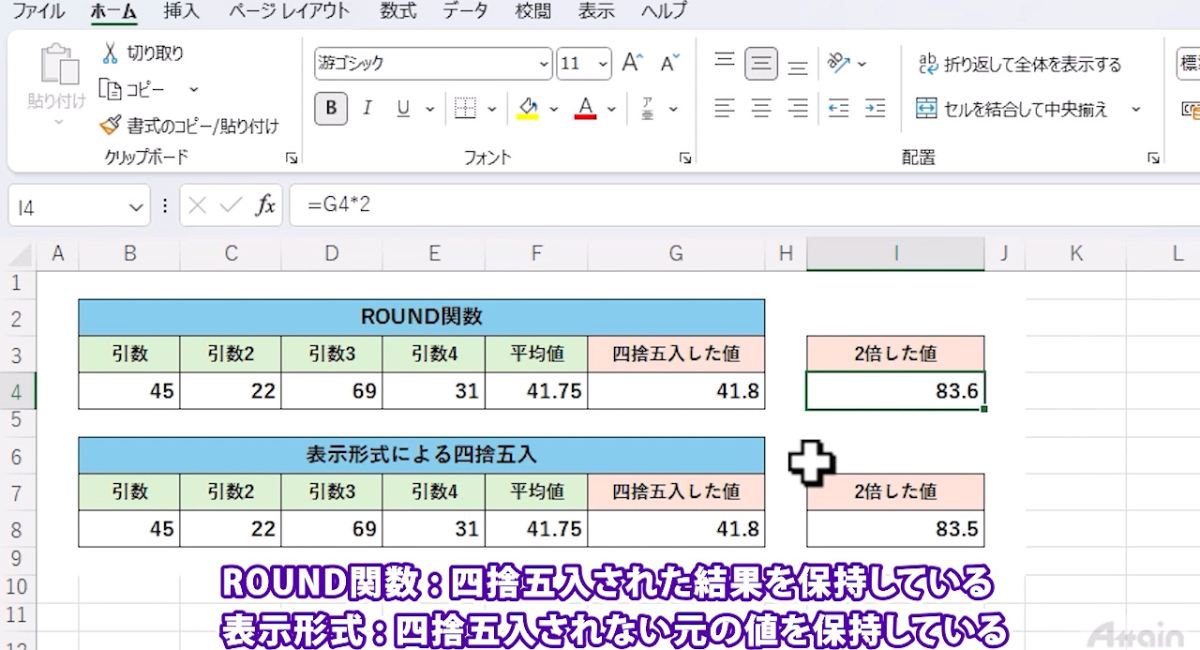Image resolution: width=1200 pixels, height=650 pixels.
Task: Apply cell borders icon
Action: point(464,108)
